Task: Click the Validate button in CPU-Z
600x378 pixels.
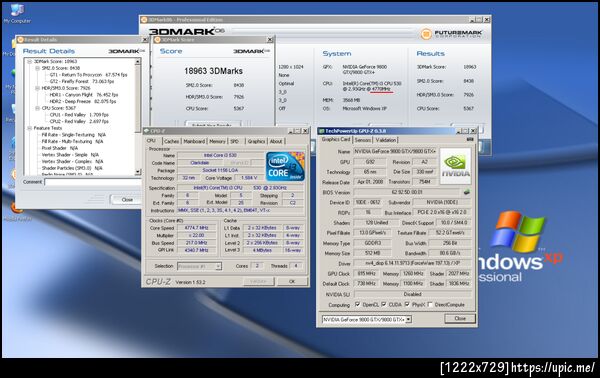Action: tap(259, 281)
